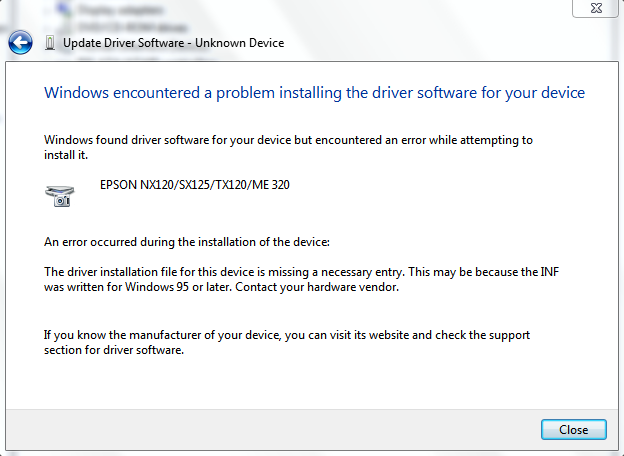The width and height of the screenshot is (624, 456).
Task: Go back using the blue arrow button
Action: pos(20,42)
